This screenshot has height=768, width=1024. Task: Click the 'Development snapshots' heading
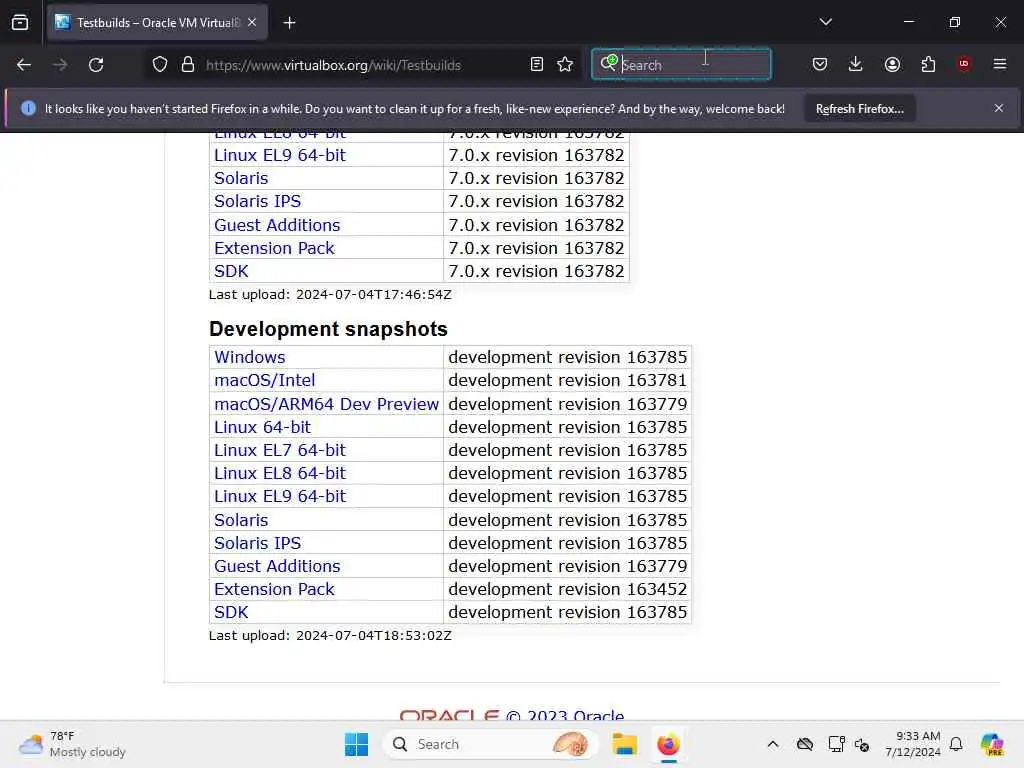[x=328, y=329]
